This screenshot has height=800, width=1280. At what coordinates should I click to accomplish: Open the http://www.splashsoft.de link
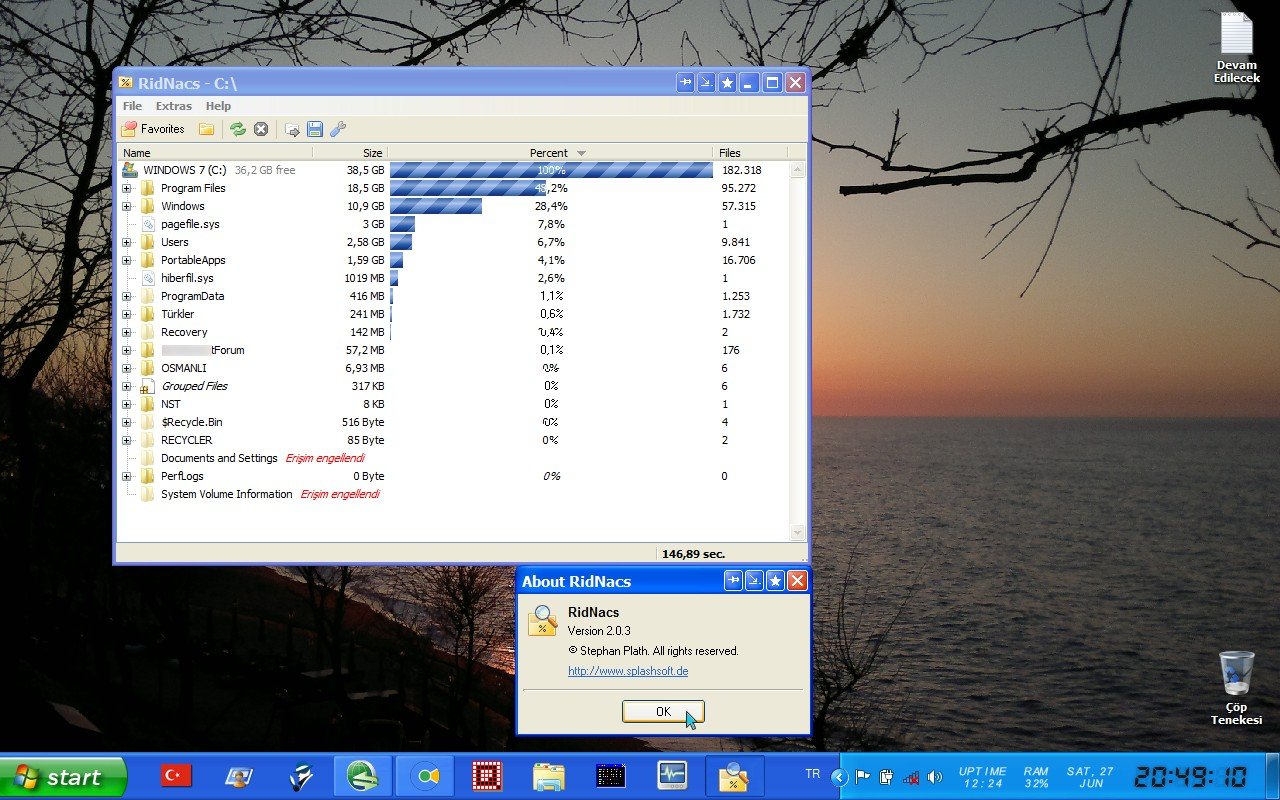pyautogui.click(x=628, y=671)
